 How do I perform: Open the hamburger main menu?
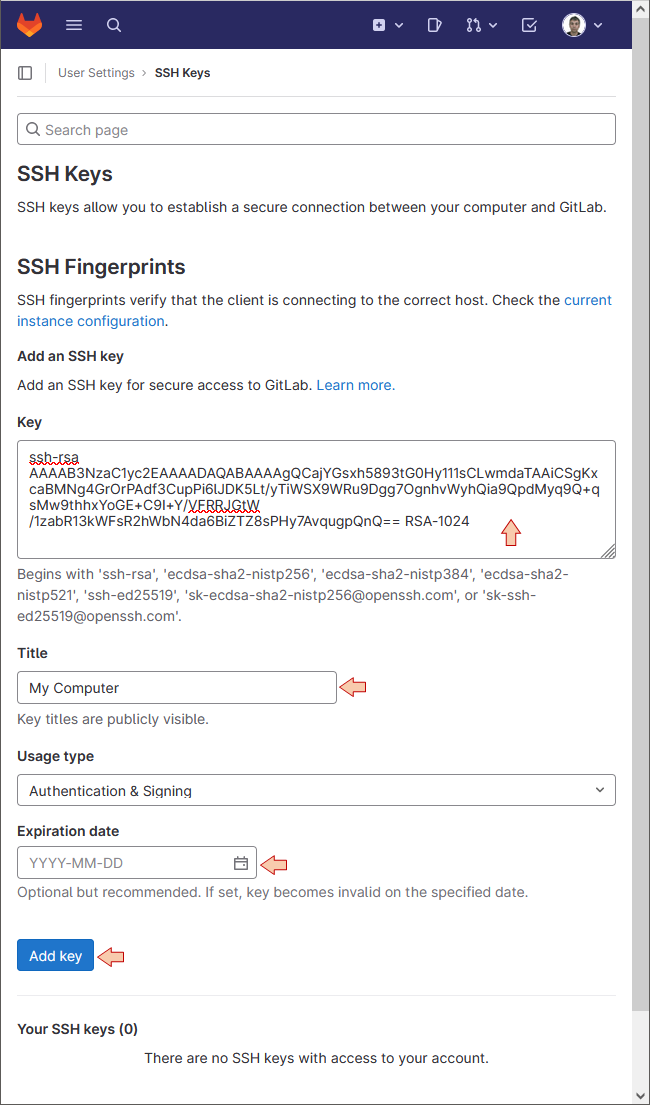74,25
